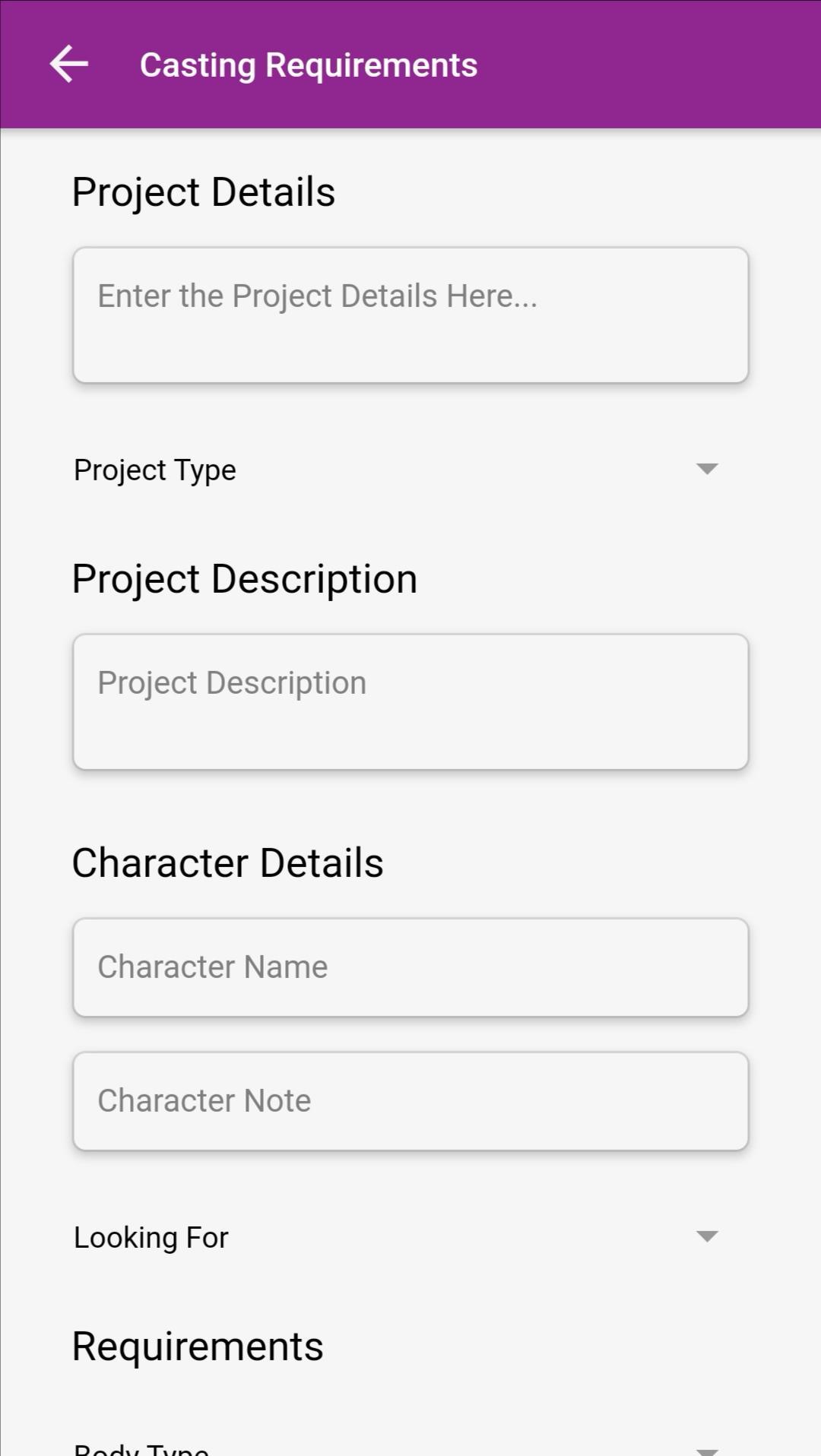821x1456 pixels.
Task: Focus the Character Name field
Action: 410,967
